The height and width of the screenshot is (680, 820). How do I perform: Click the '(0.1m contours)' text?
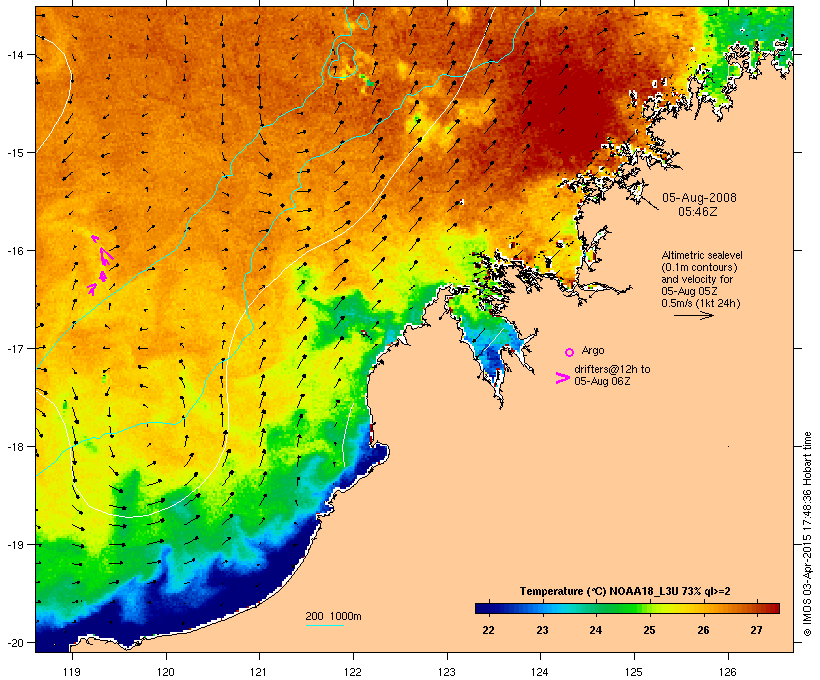[699, 267]
